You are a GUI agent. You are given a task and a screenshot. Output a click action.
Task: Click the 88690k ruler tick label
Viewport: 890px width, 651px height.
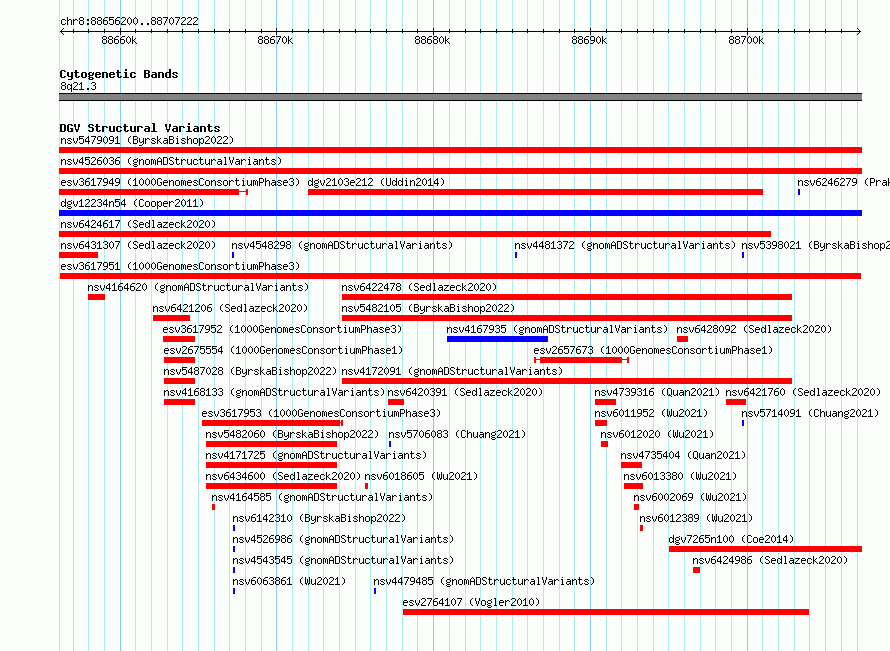(589, 40)
